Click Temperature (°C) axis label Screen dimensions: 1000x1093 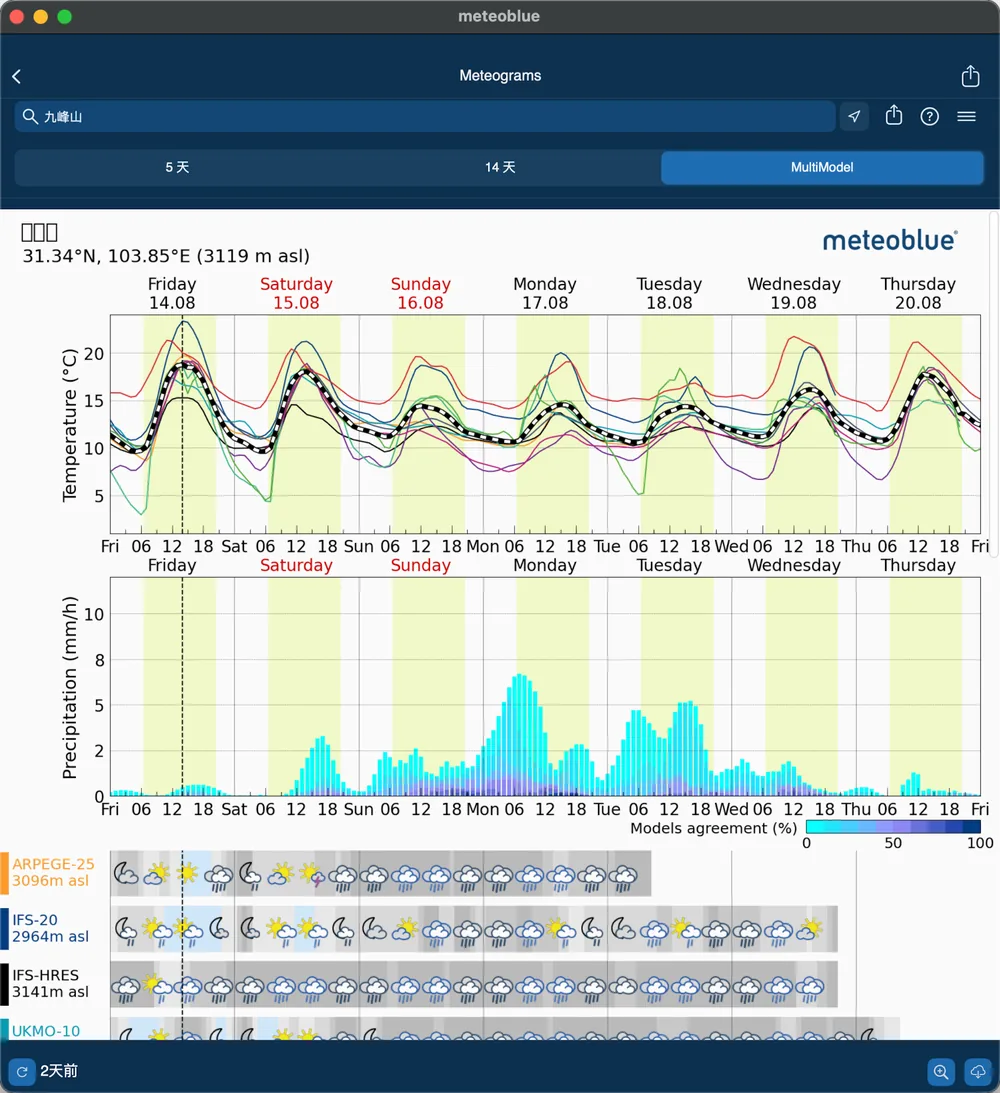70,425
